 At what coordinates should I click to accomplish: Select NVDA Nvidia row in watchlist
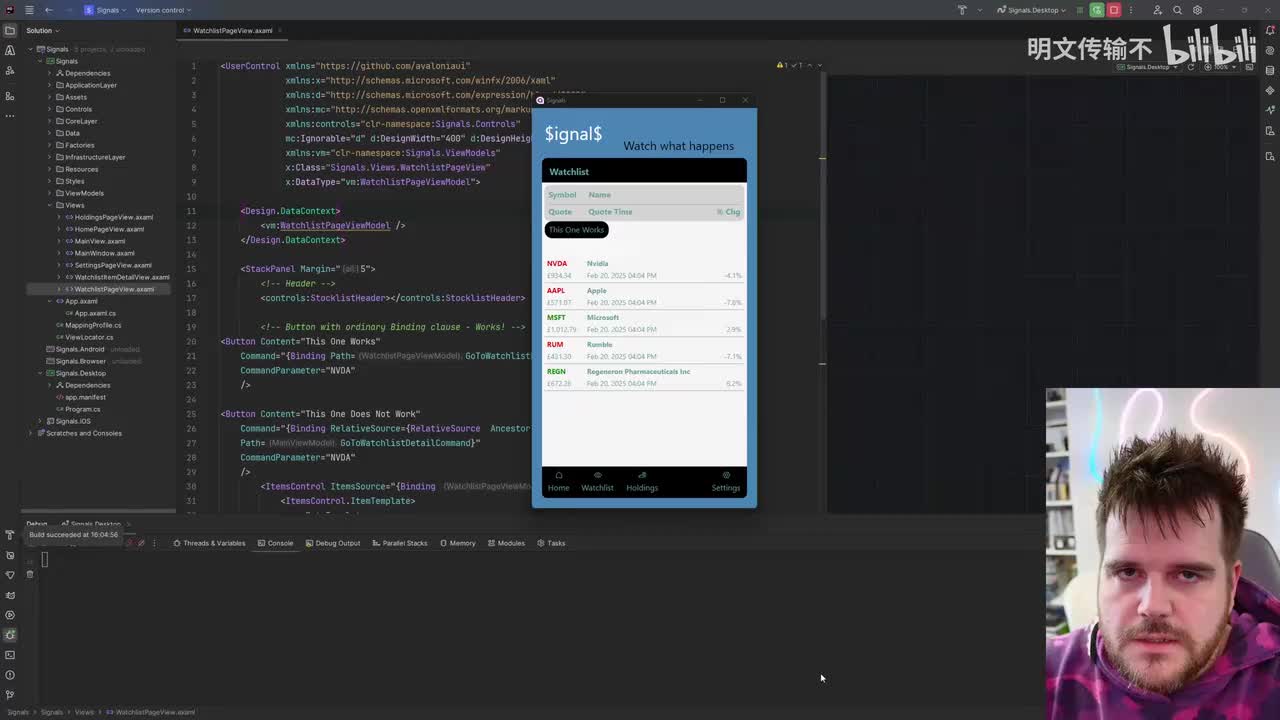point(644,269)
